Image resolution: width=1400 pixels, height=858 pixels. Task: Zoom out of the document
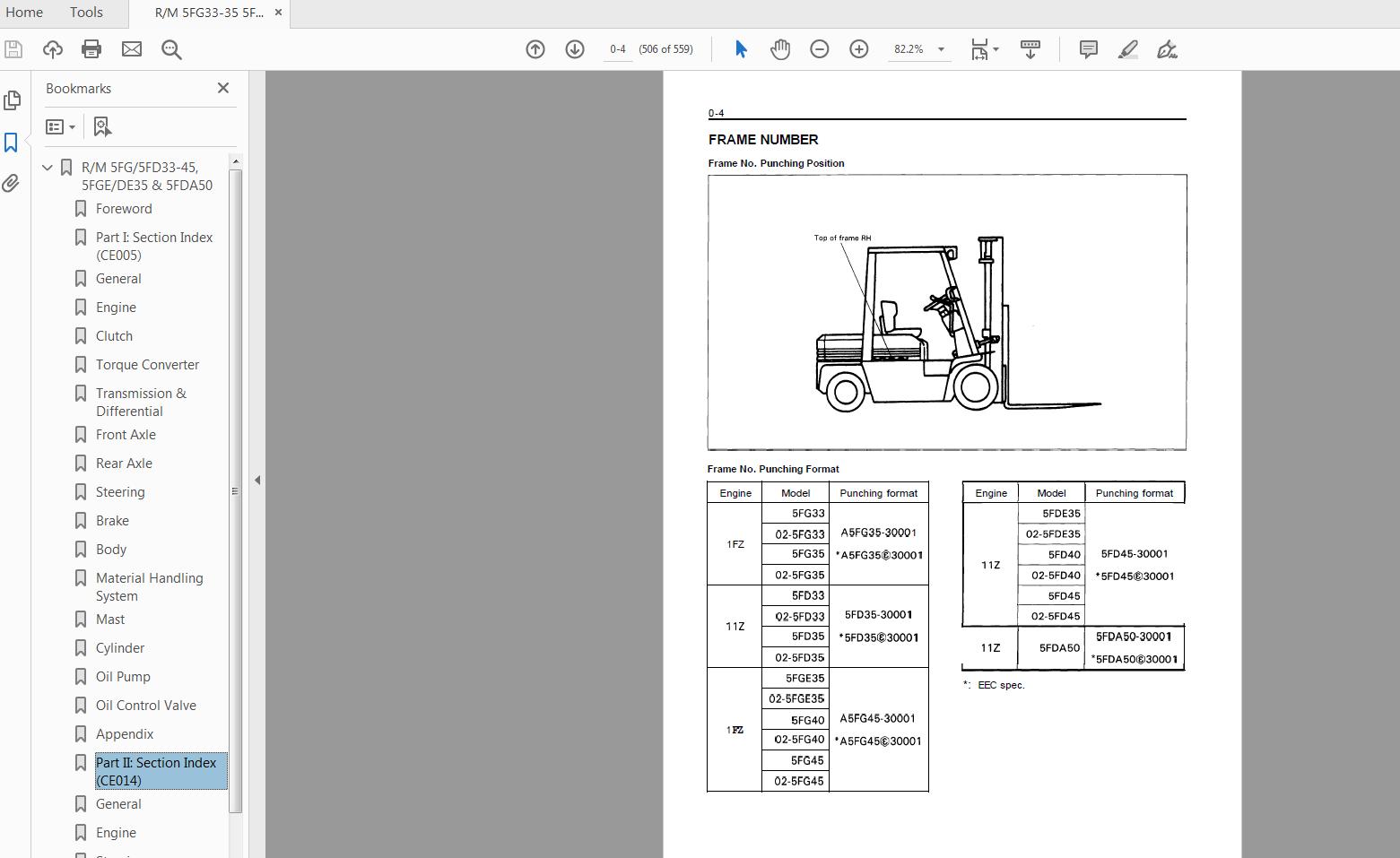pos(819,49)
